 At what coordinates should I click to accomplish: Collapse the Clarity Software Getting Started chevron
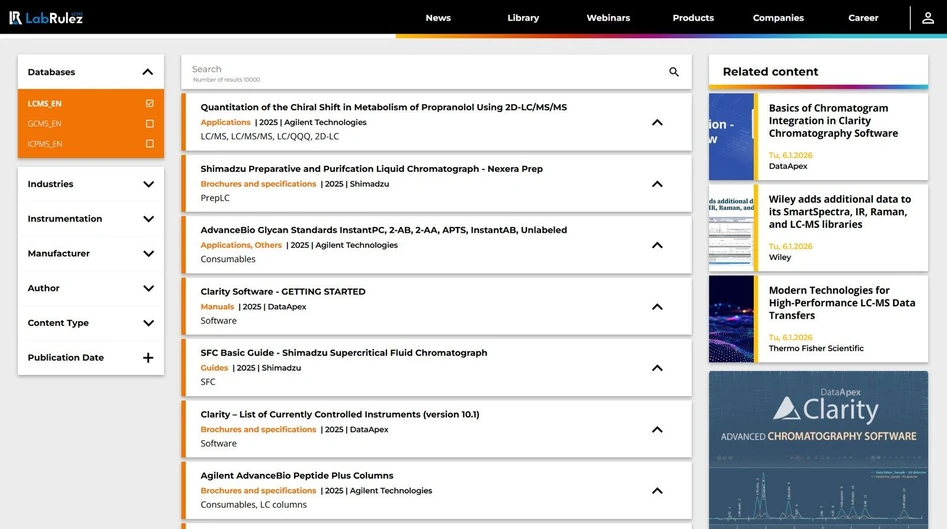[657, 307]
